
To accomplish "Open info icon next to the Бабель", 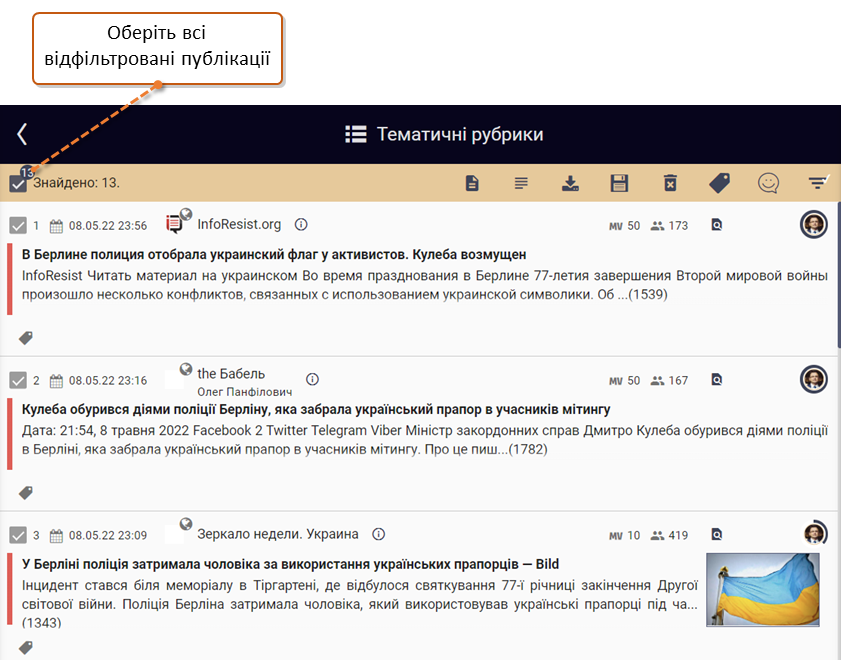I will (x=312, y=379).
